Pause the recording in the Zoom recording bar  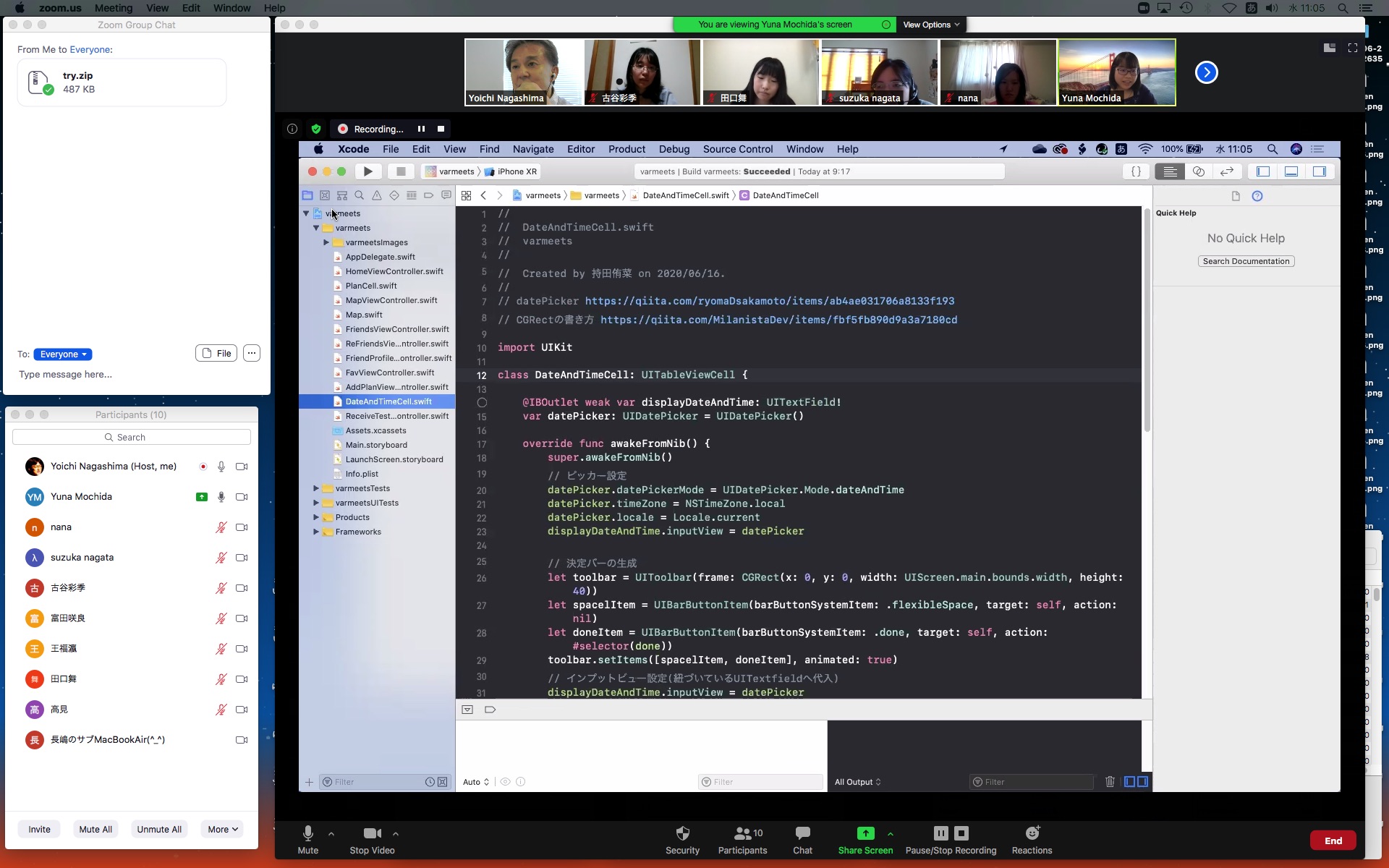421,129
